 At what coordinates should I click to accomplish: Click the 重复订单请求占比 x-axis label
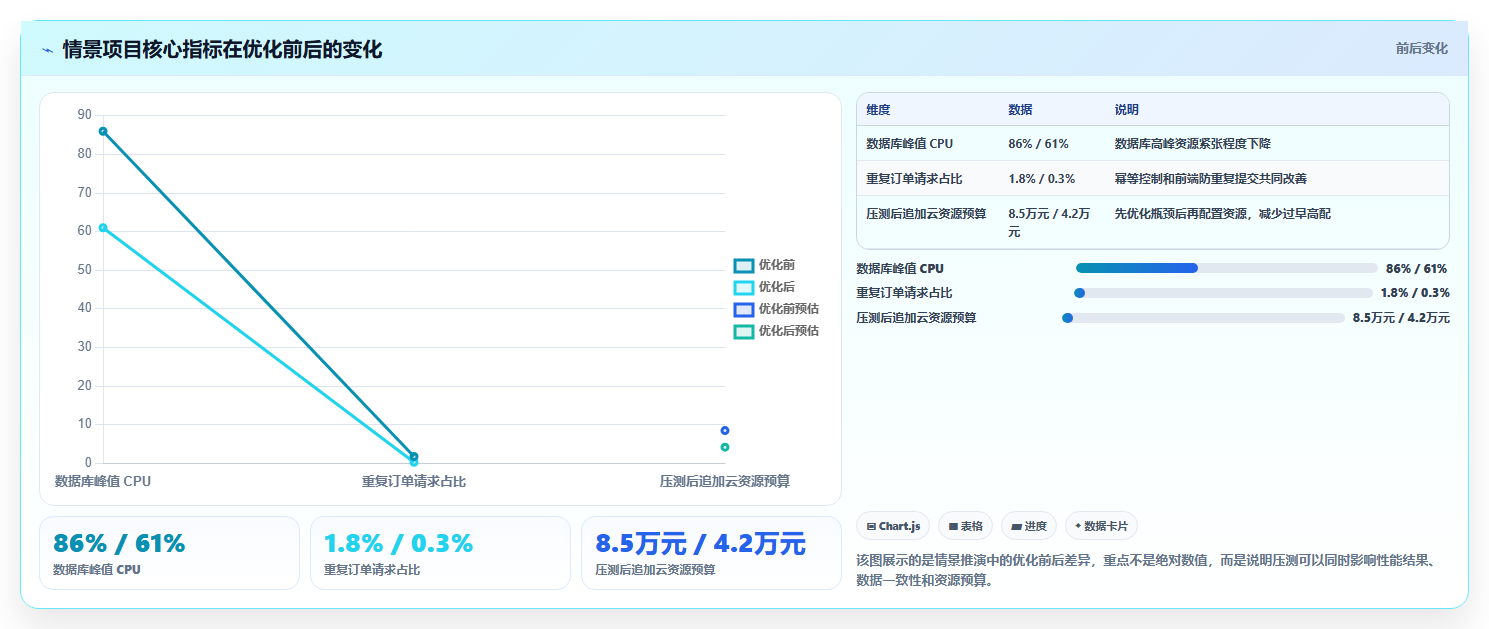[414, 481]
